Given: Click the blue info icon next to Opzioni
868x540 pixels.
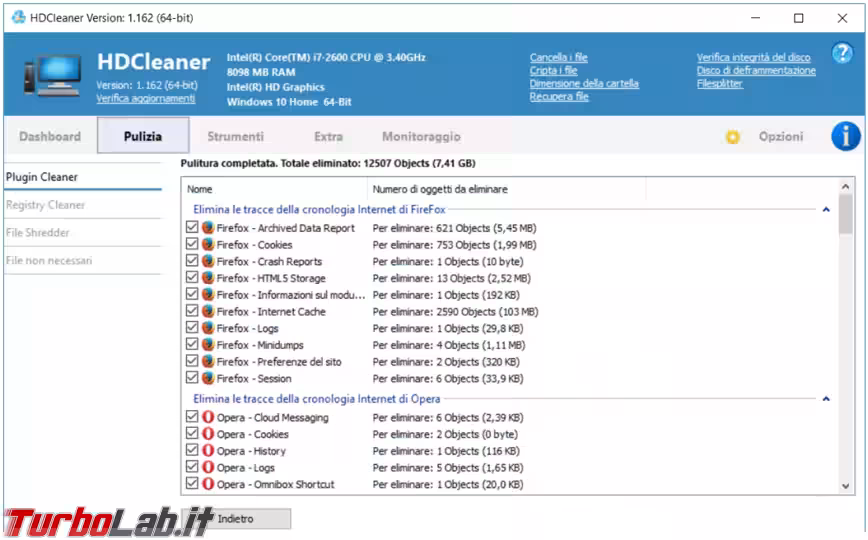Looking at the screenshot, I should pyautogui.click(x=845, y=136).
